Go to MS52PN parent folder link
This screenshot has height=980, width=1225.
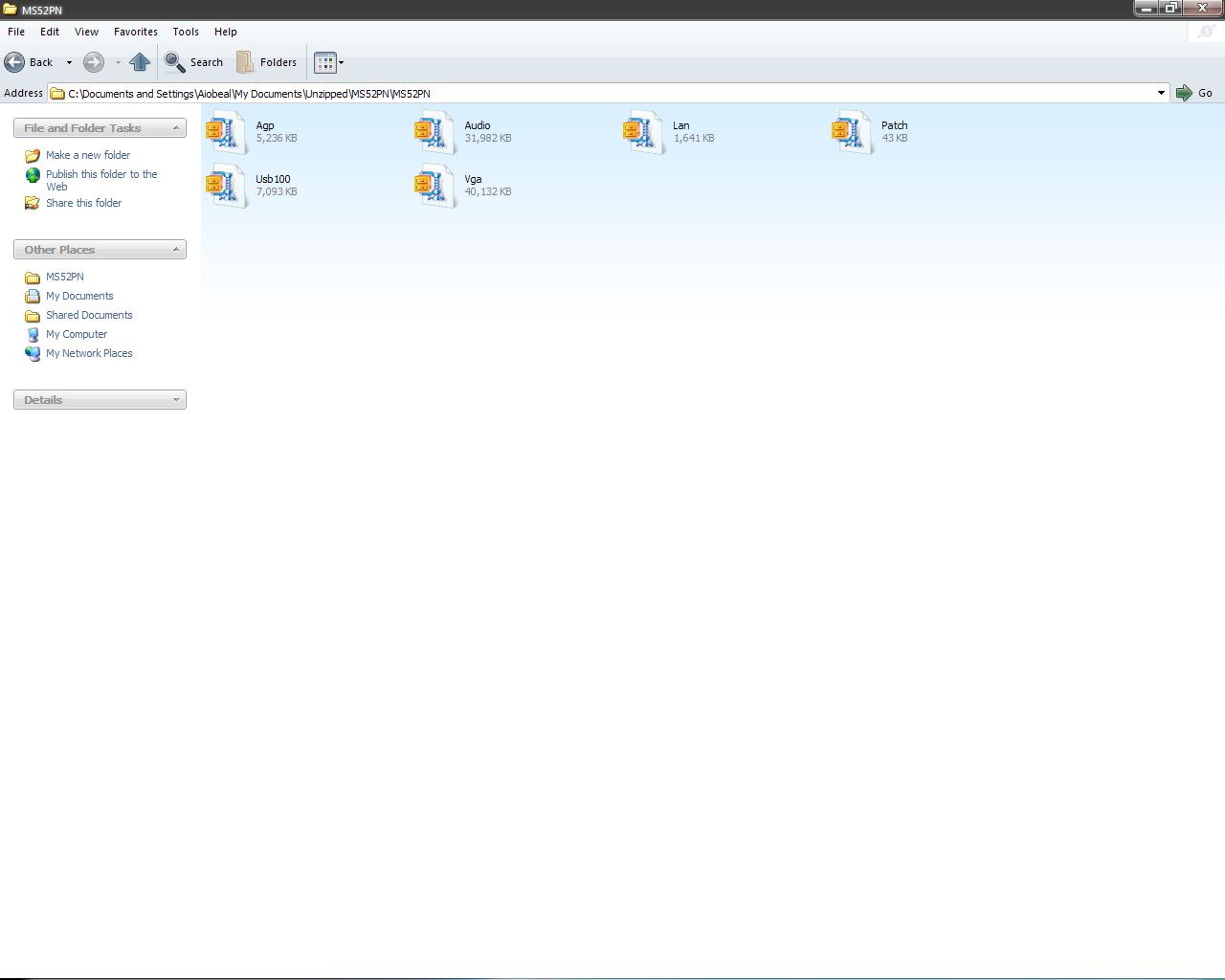coord(65,277)
